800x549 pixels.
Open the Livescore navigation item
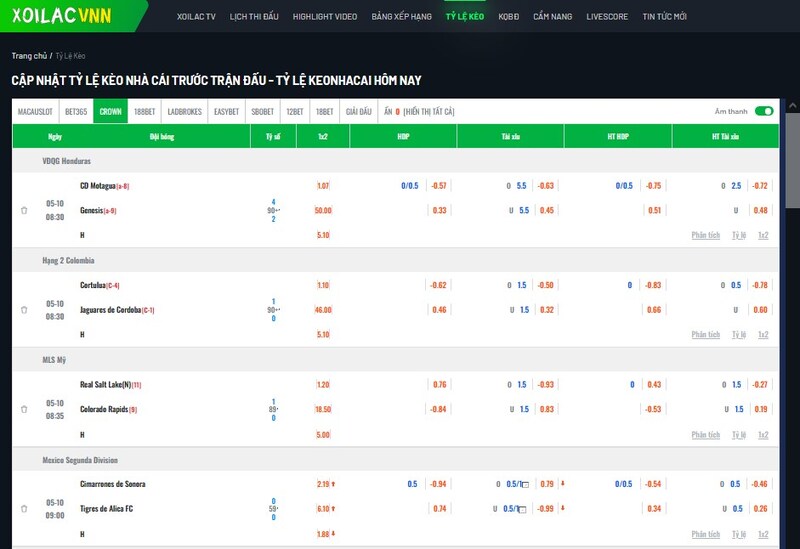point(607,17)
